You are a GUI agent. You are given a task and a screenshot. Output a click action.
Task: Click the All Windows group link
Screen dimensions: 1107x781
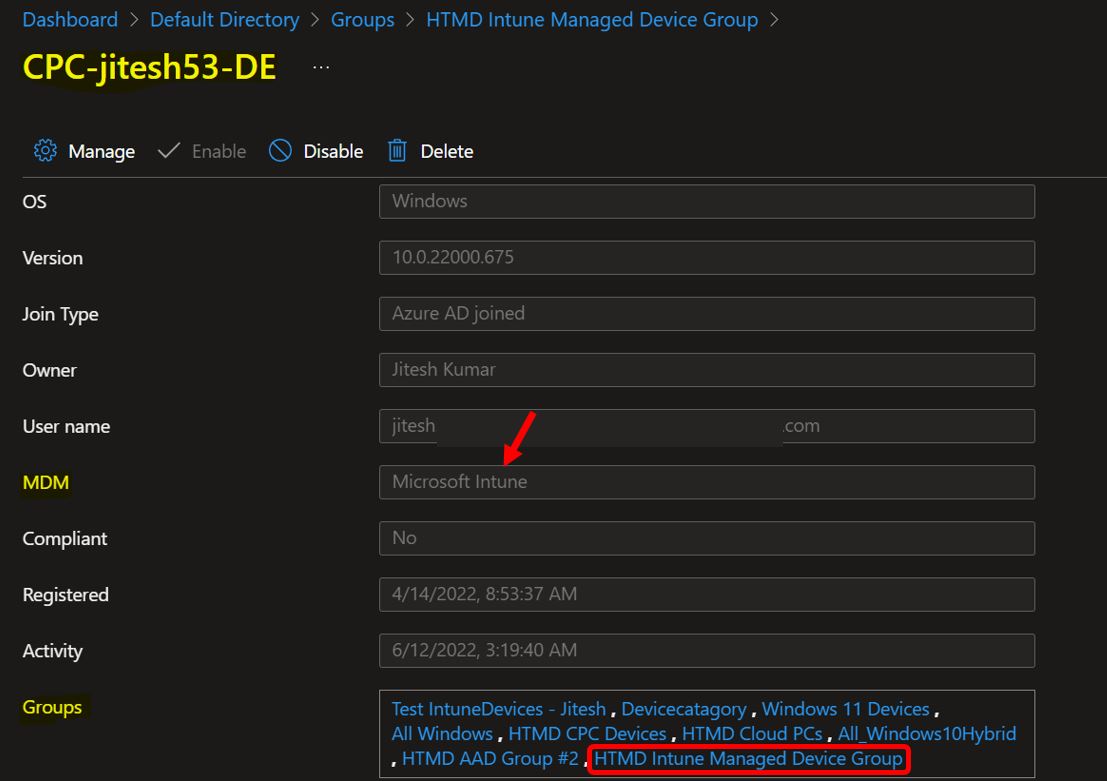coord(442,733)
